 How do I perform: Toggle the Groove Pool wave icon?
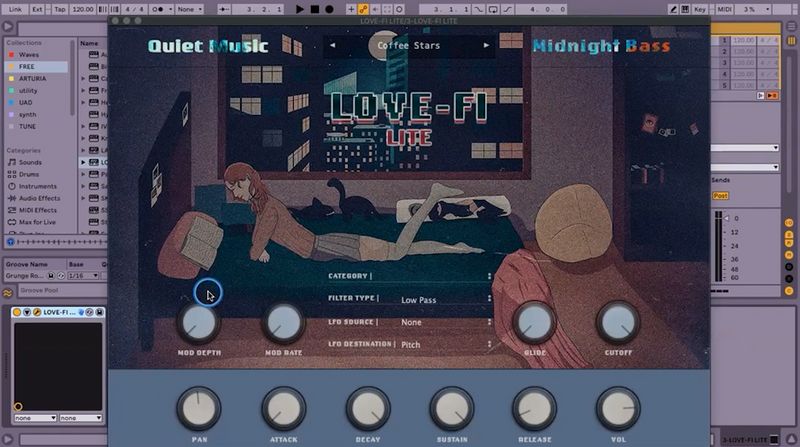pos(8,293)
